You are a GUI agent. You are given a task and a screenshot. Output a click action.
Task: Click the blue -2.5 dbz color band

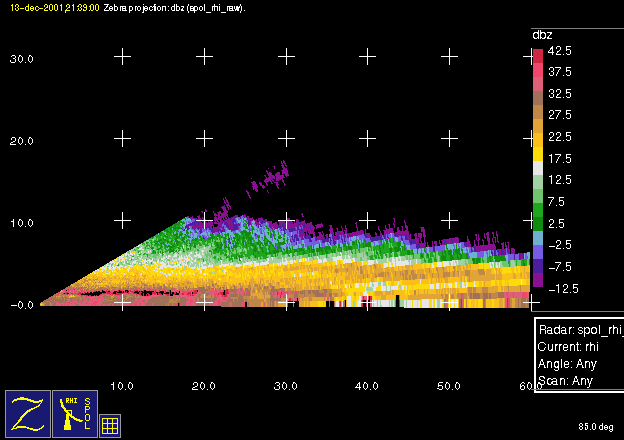[537, 243]
